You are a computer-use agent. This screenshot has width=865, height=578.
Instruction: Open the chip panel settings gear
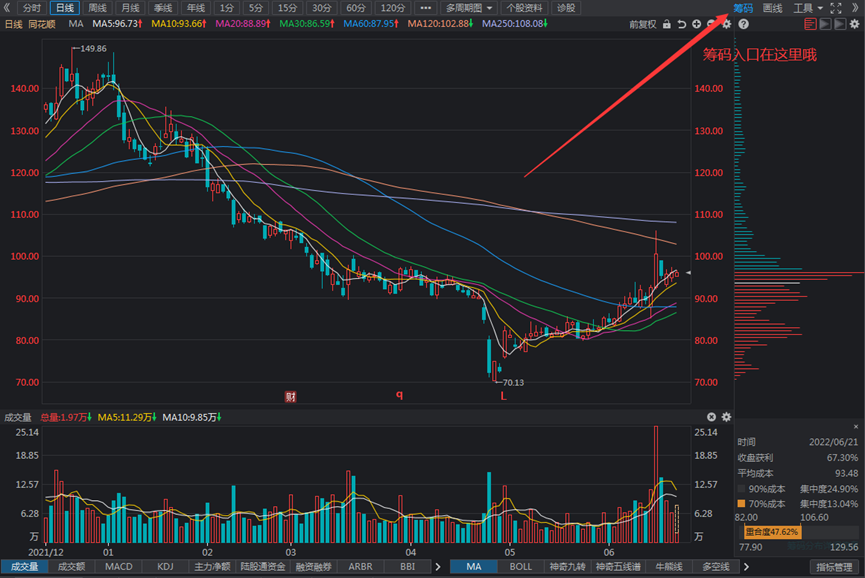coord(854,23)
